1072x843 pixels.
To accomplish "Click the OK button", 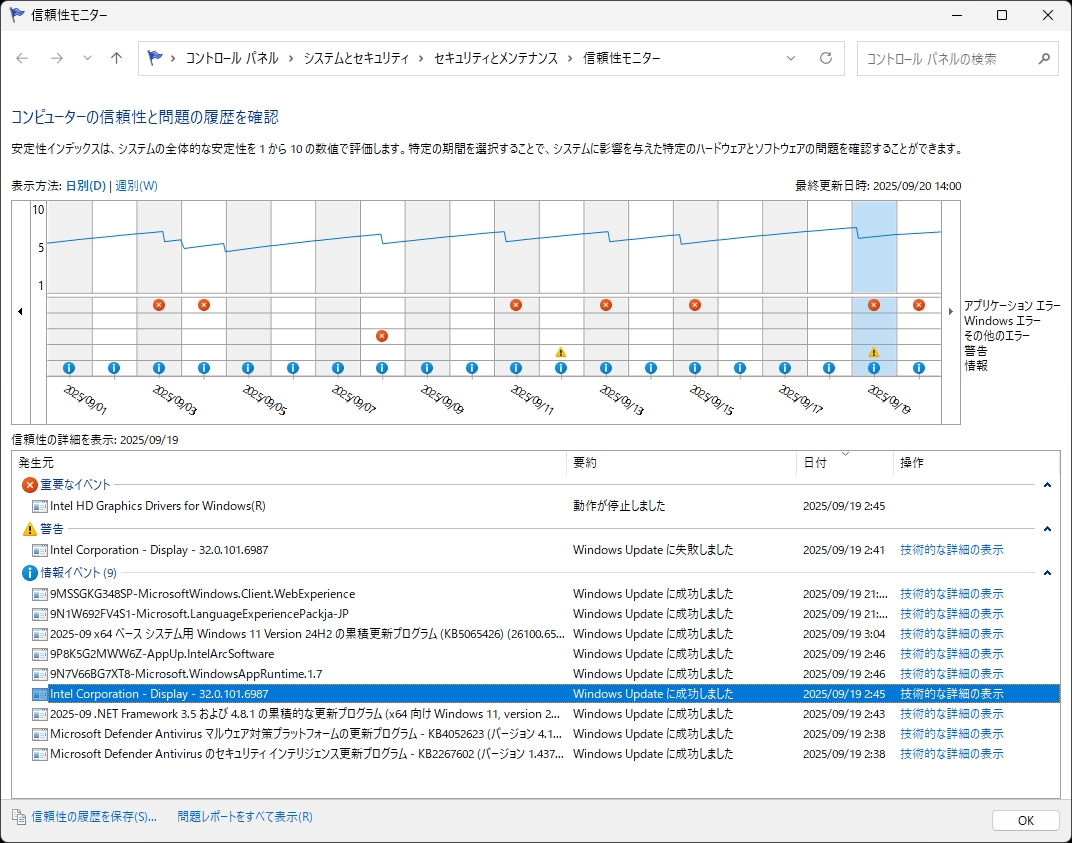I will (x=1026, y=820).
